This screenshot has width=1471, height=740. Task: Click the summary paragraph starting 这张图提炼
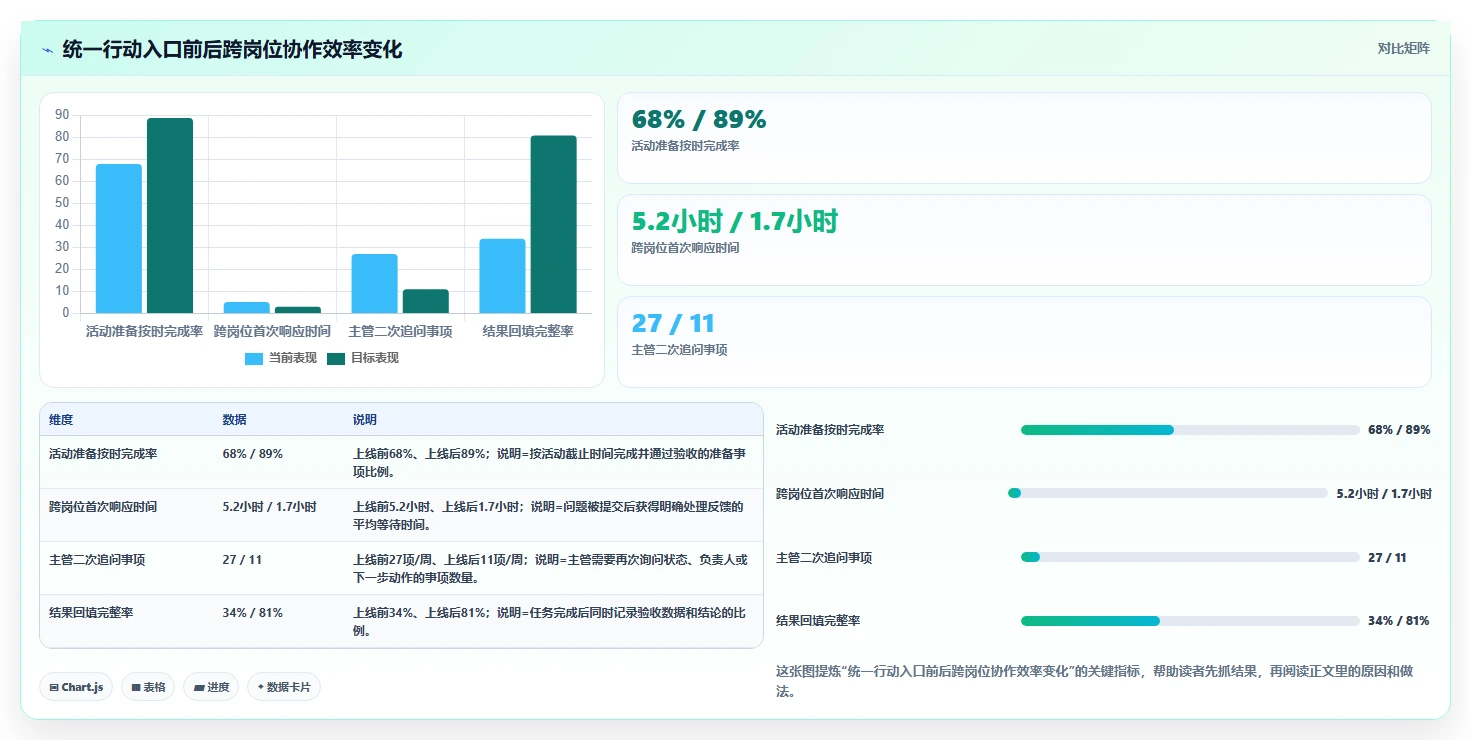(1095, 681)
